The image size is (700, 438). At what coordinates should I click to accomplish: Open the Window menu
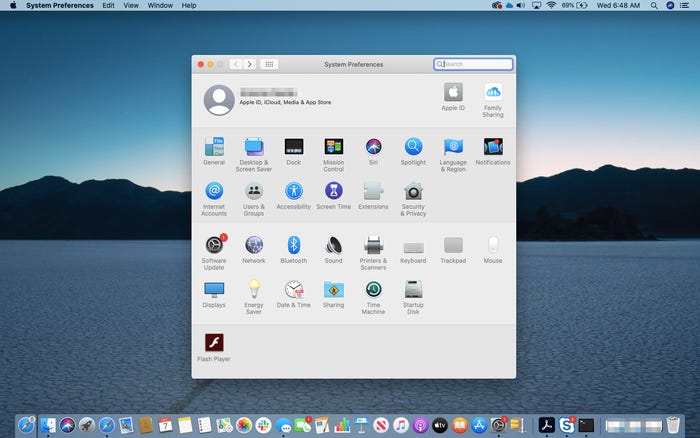pos(160,5)
